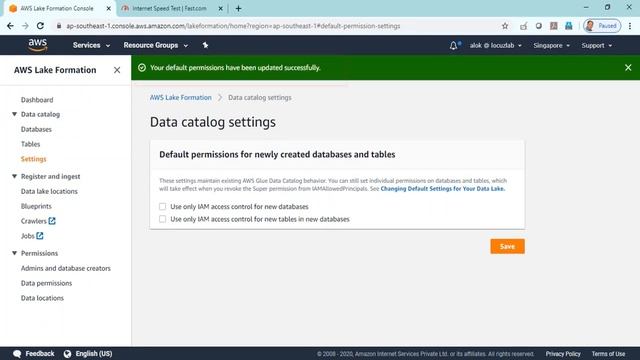Open the notifications bell icon
This screenshot has width=640, height=360.
(x=453, y=45)
